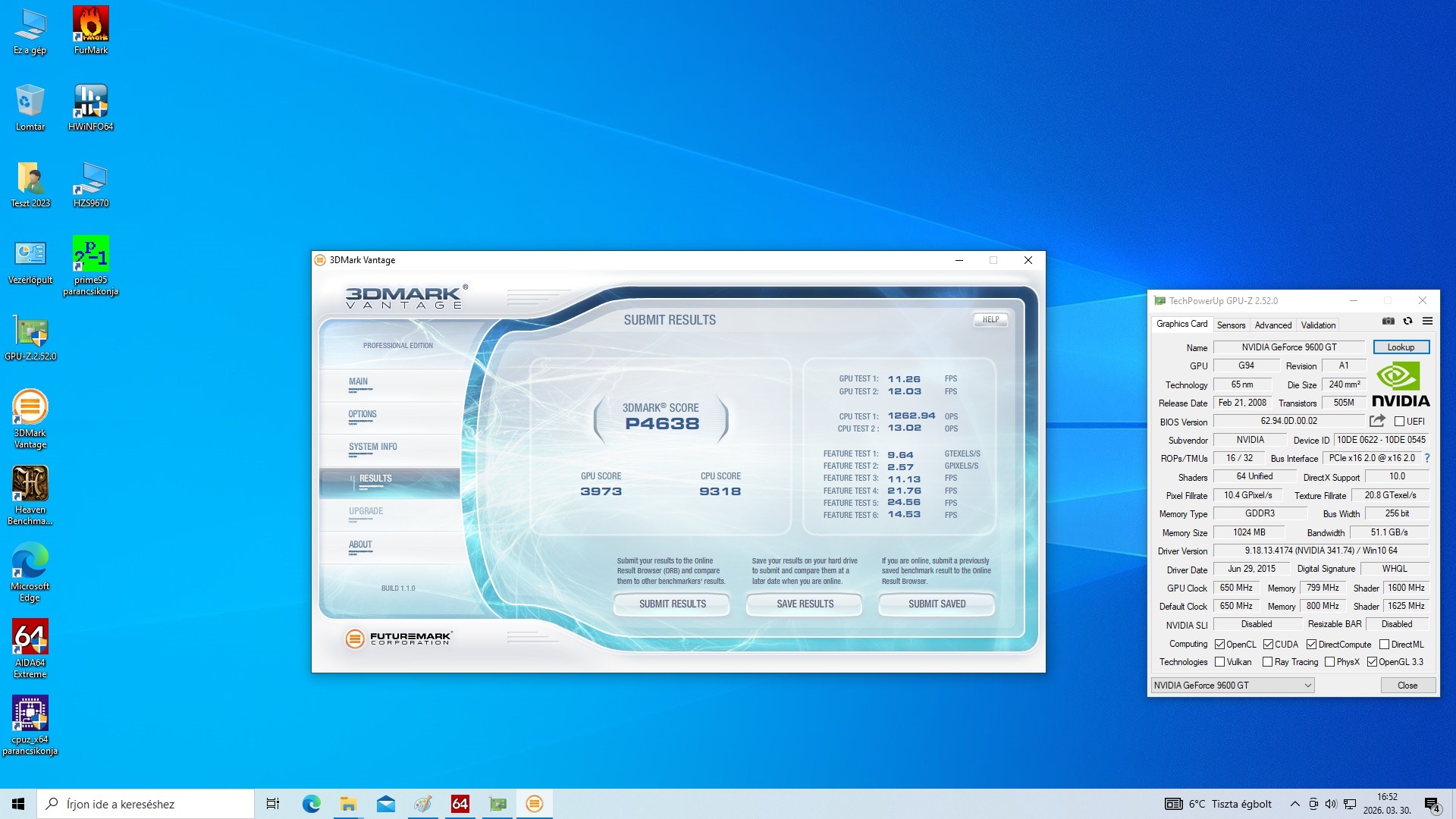Click the SAVE RESULTS button

[x=805, y=604]
